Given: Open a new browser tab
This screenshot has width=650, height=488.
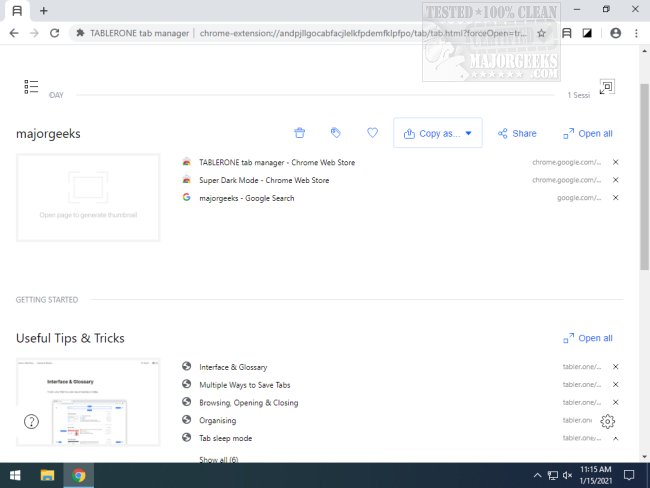Looking at the screenshot, I should 43,10.
